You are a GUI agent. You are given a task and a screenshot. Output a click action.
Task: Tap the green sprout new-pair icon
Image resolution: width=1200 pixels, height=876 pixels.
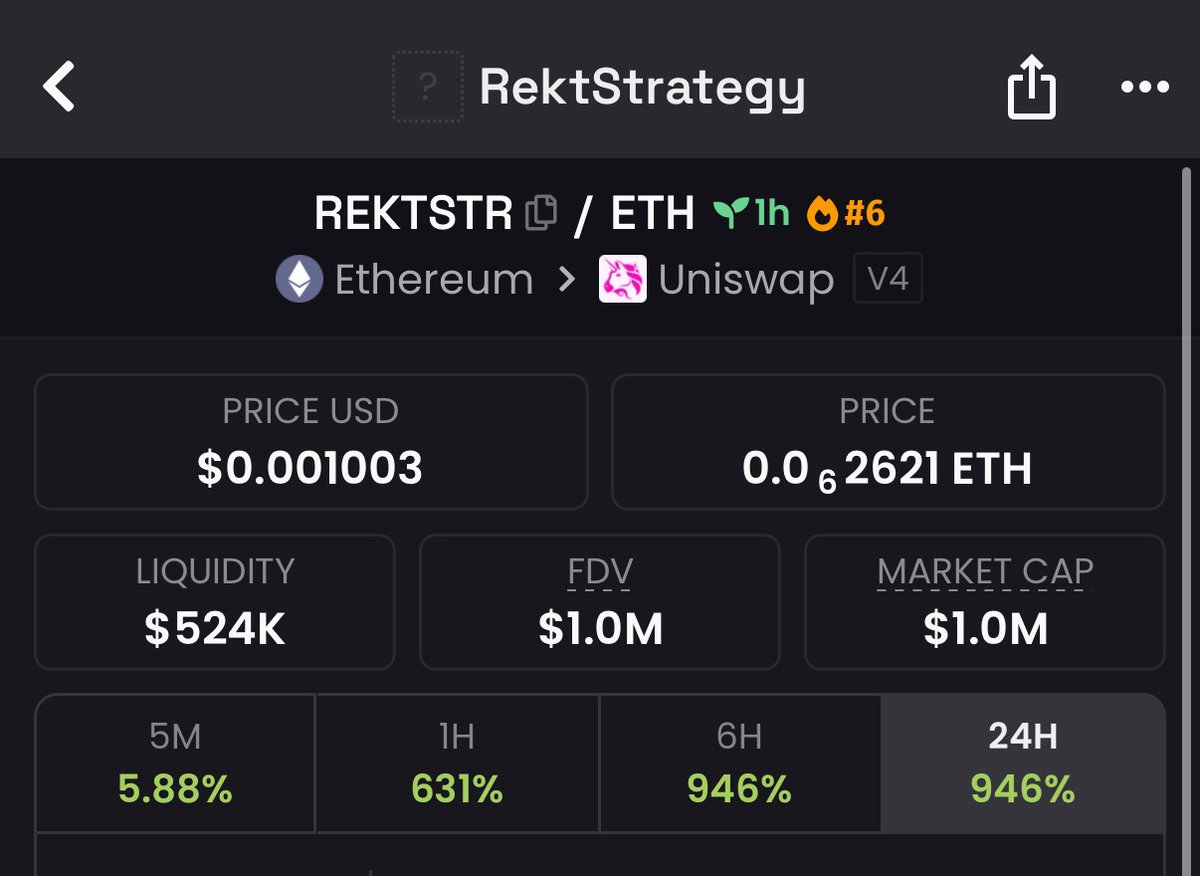(x=731, y=213)
